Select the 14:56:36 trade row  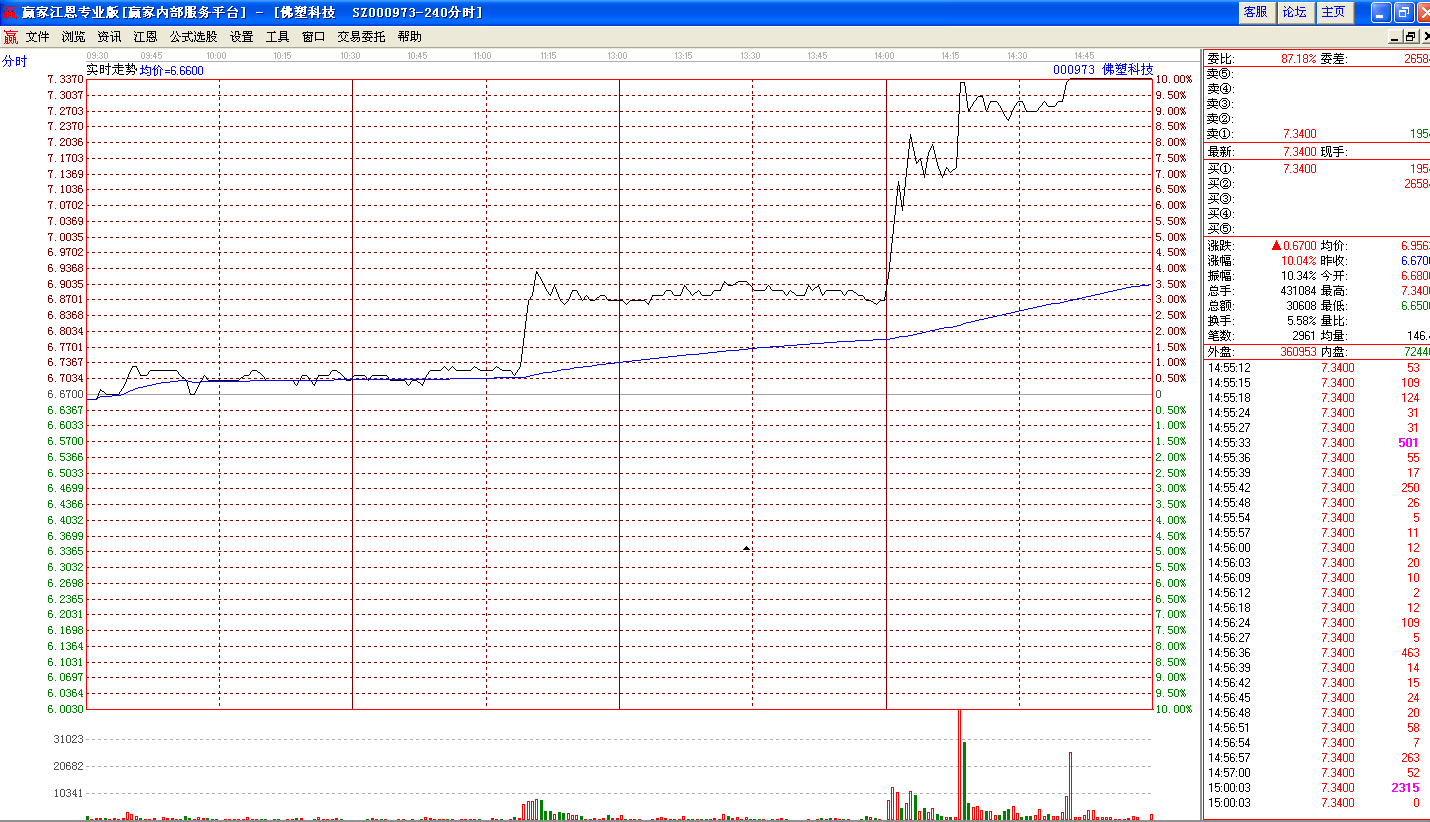click(1316, 653)
